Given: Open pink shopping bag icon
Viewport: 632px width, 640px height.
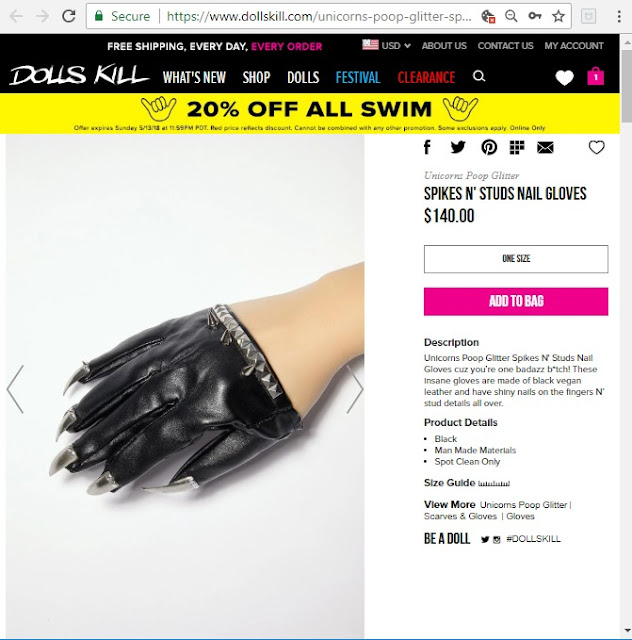Looking at the screenshot, I should (x=596, y=76).
